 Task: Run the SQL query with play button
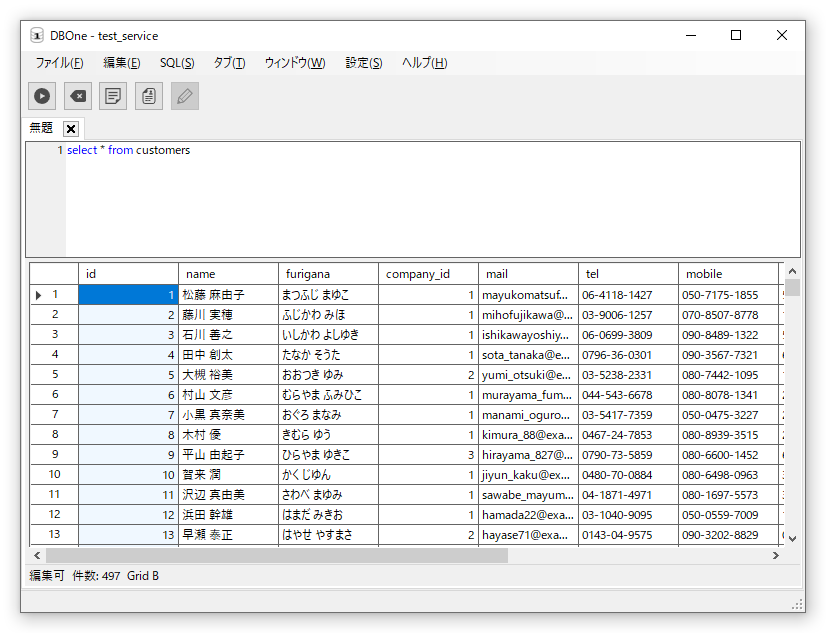click(x=42, y=96)
